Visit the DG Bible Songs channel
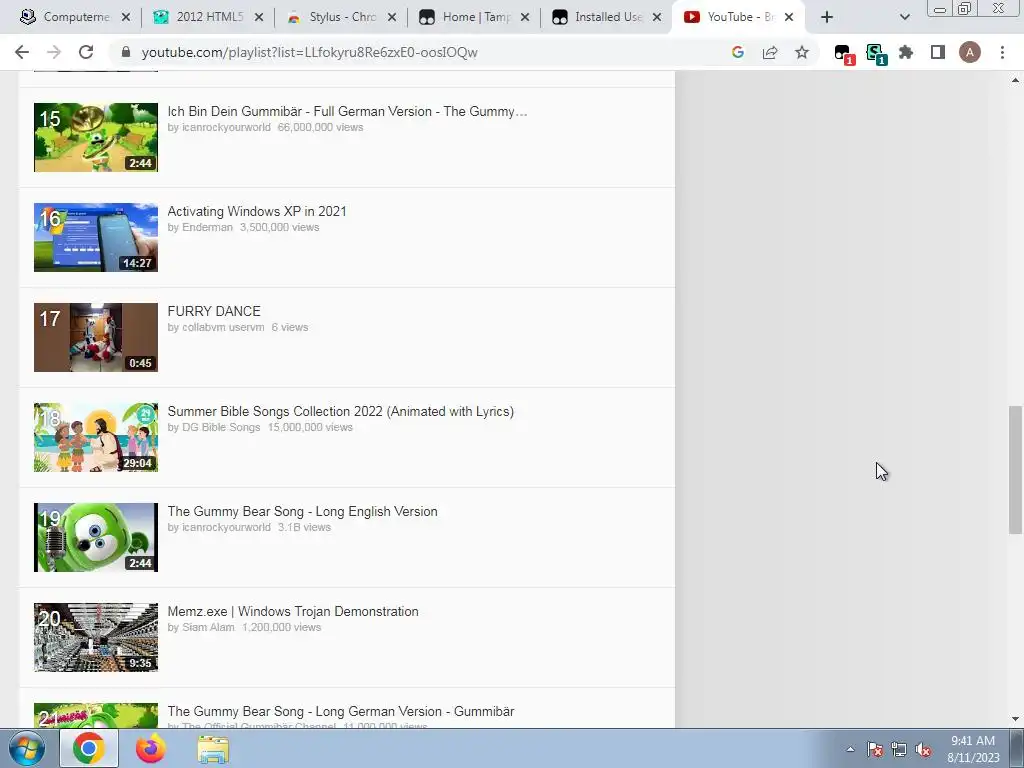 coord(221,427)
